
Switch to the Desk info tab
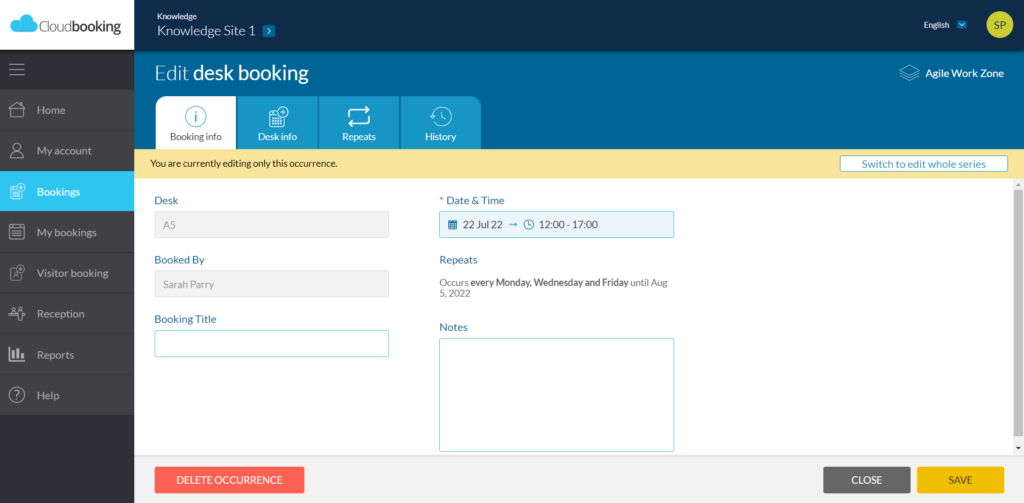click(x=278, y=123)
